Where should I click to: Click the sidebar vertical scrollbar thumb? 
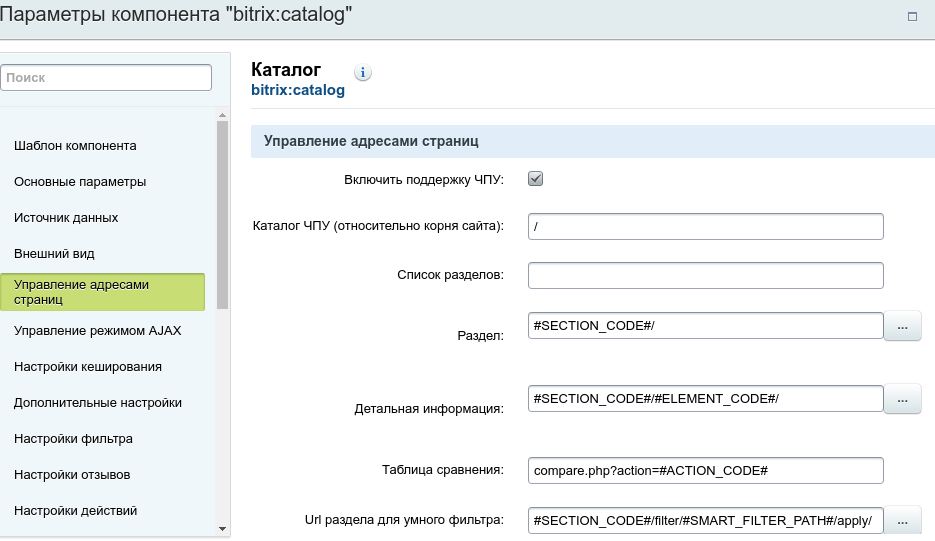pyautogui.click(x=222, y=215)
